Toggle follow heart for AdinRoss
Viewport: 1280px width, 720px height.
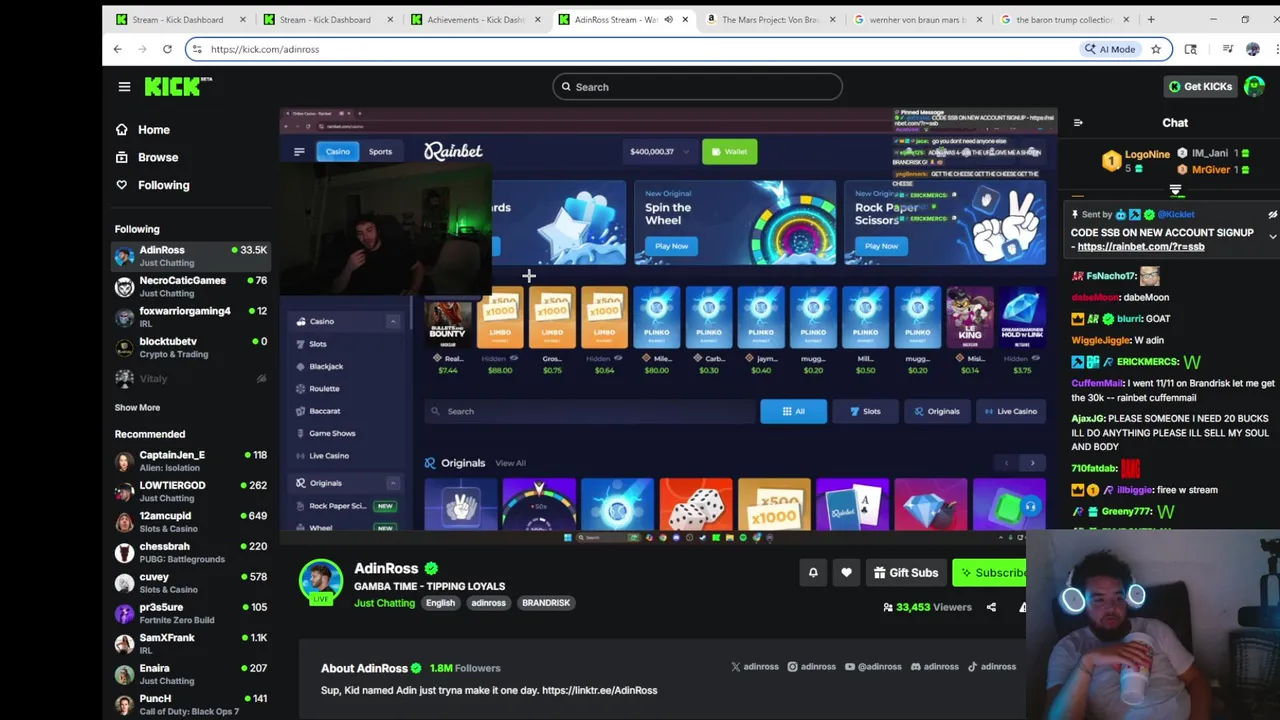pos(846,573)
